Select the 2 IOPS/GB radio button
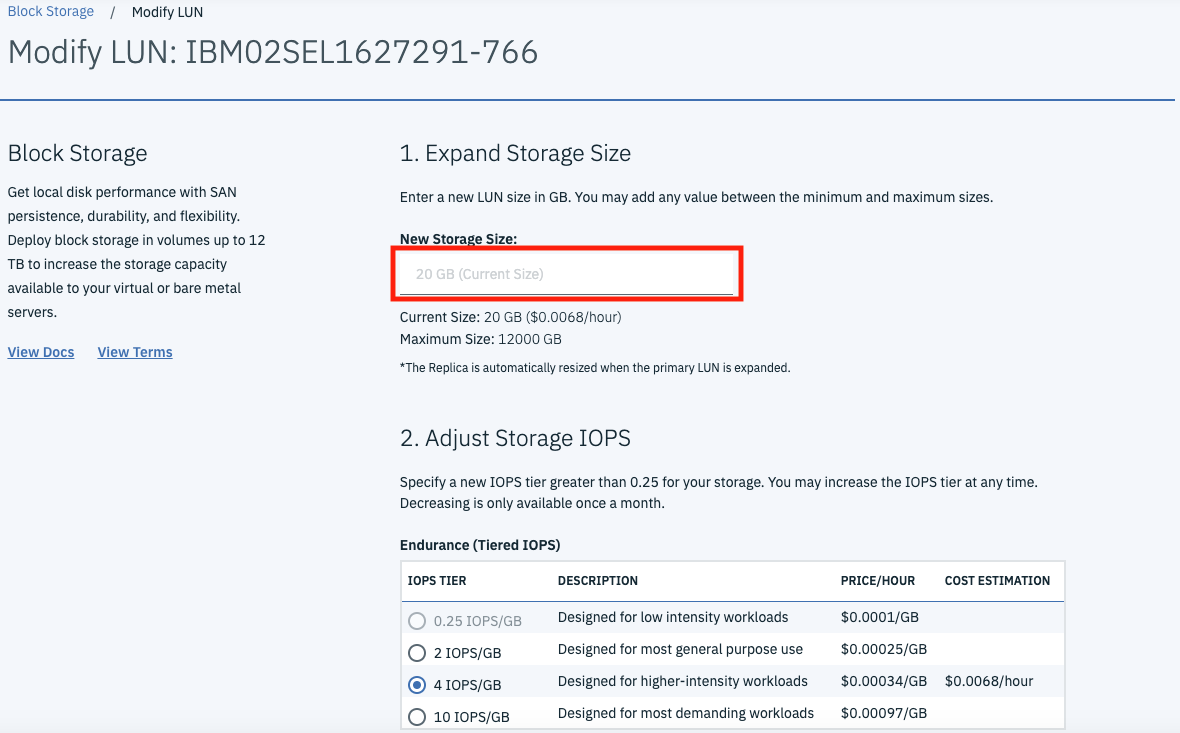Screen dimensions: 1180x733 click(417, 652)
